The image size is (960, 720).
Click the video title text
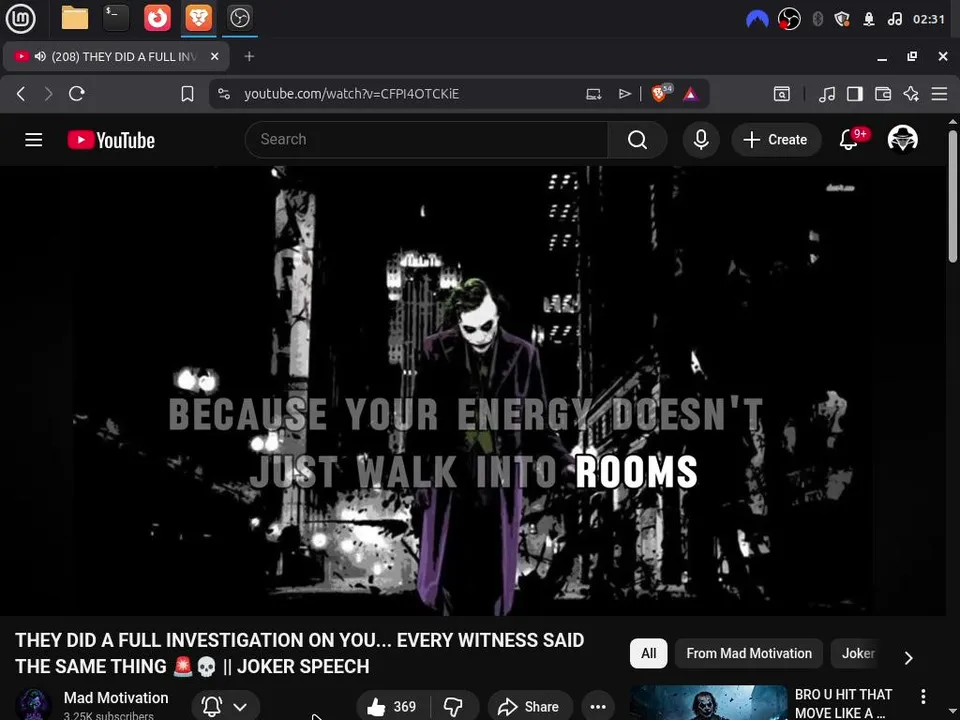pyautogui.click(x=299, y=653)
